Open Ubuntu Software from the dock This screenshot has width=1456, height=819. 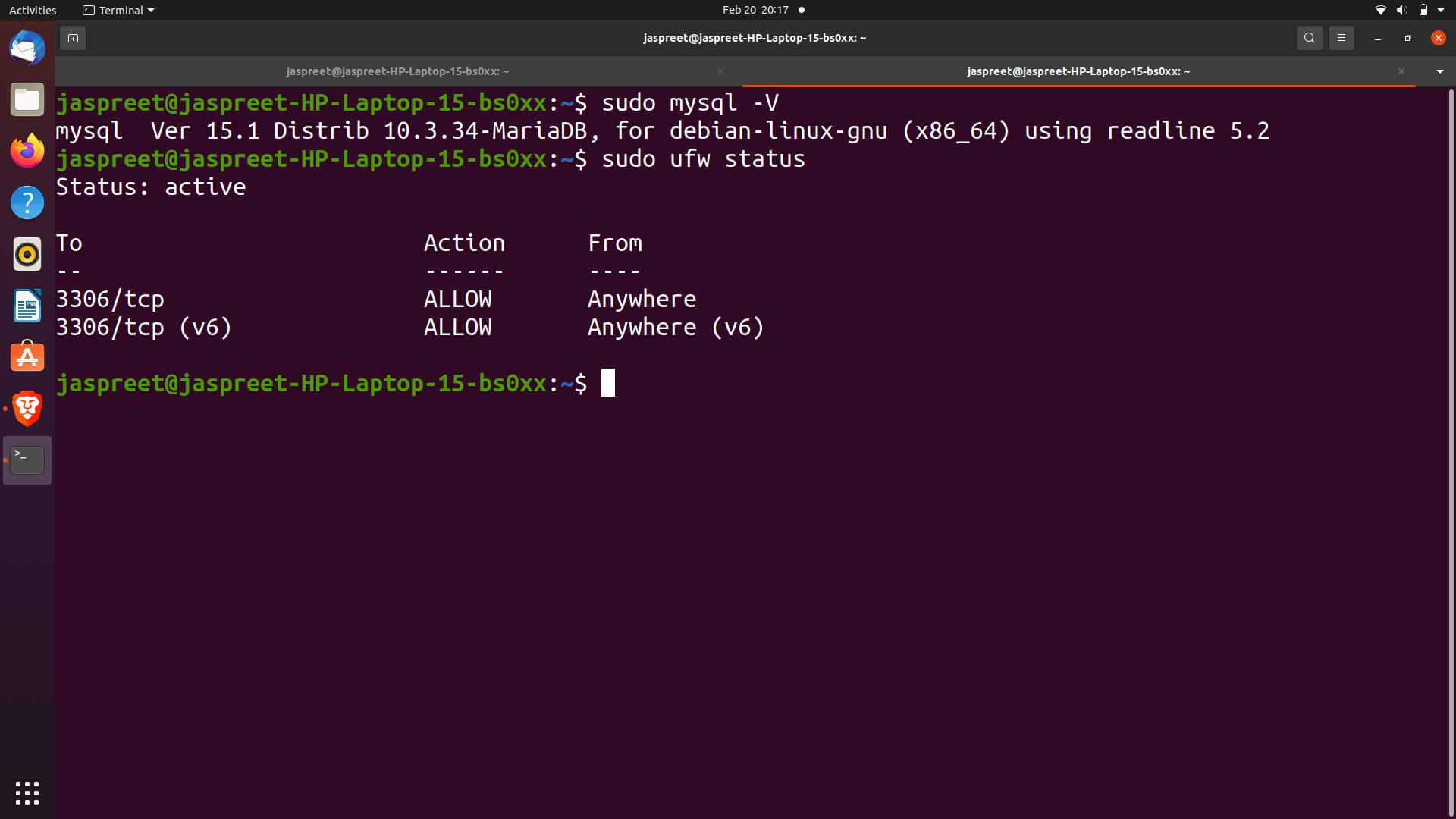(27, 357)
